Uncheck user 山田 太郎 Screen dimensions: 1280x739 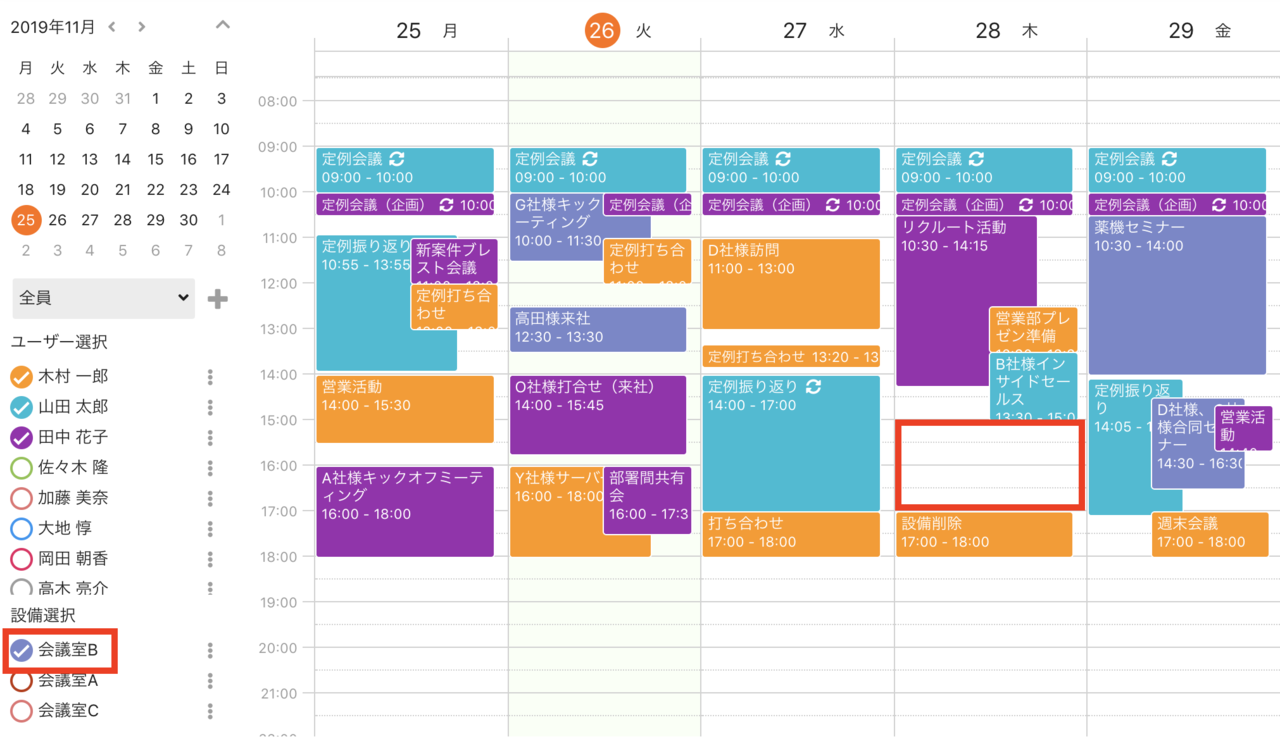[x=21, y=407]
